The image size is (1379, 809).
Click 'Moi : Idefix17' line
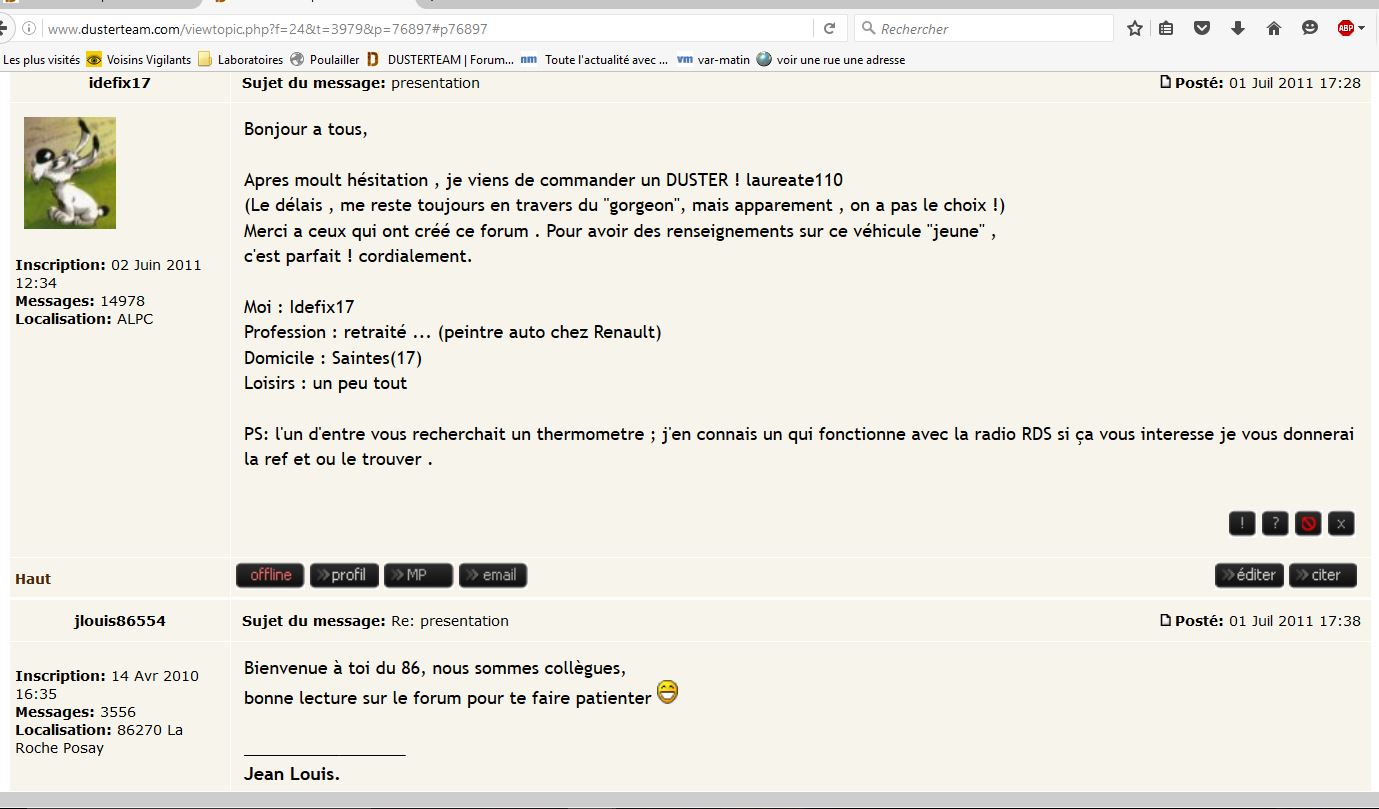pos(299,307)
